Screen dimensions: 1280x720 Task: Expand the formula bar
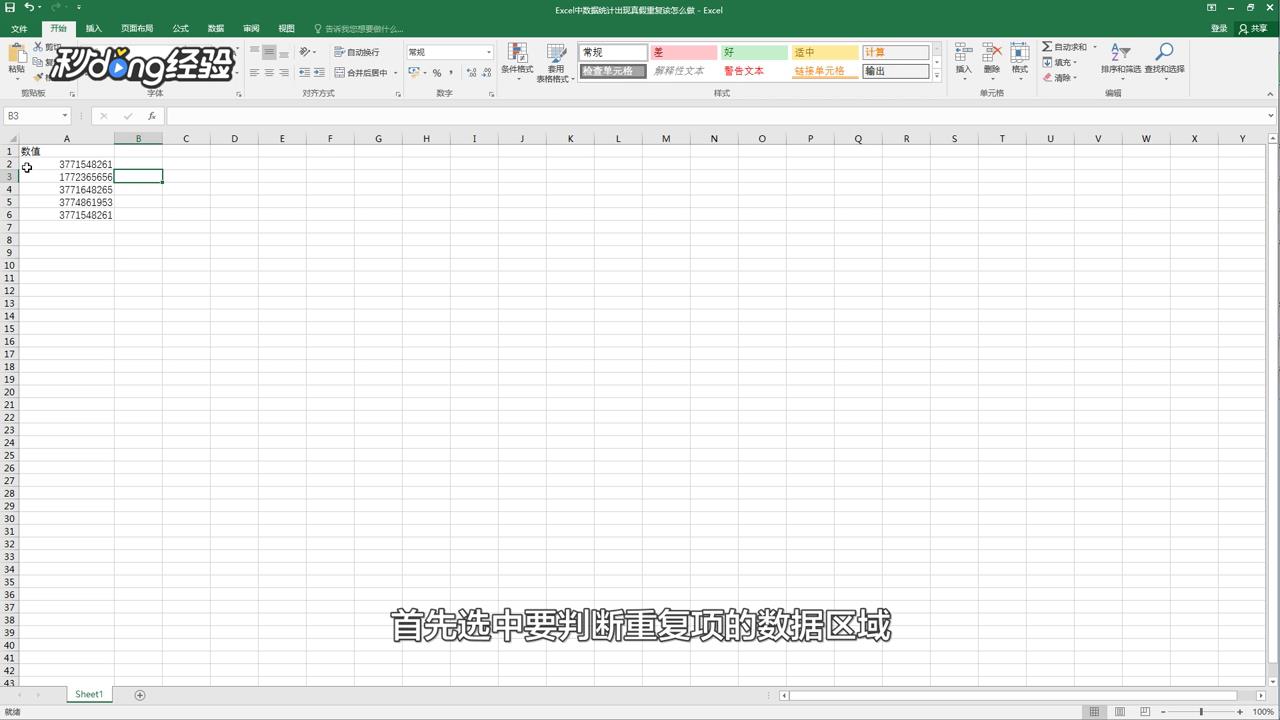tap(1271, 116)
